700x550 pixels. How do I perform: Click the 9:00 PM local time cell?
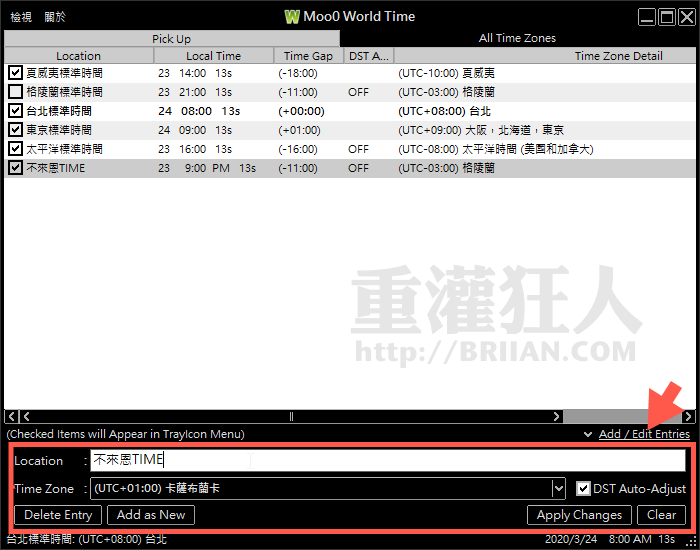tap(207, 168)
